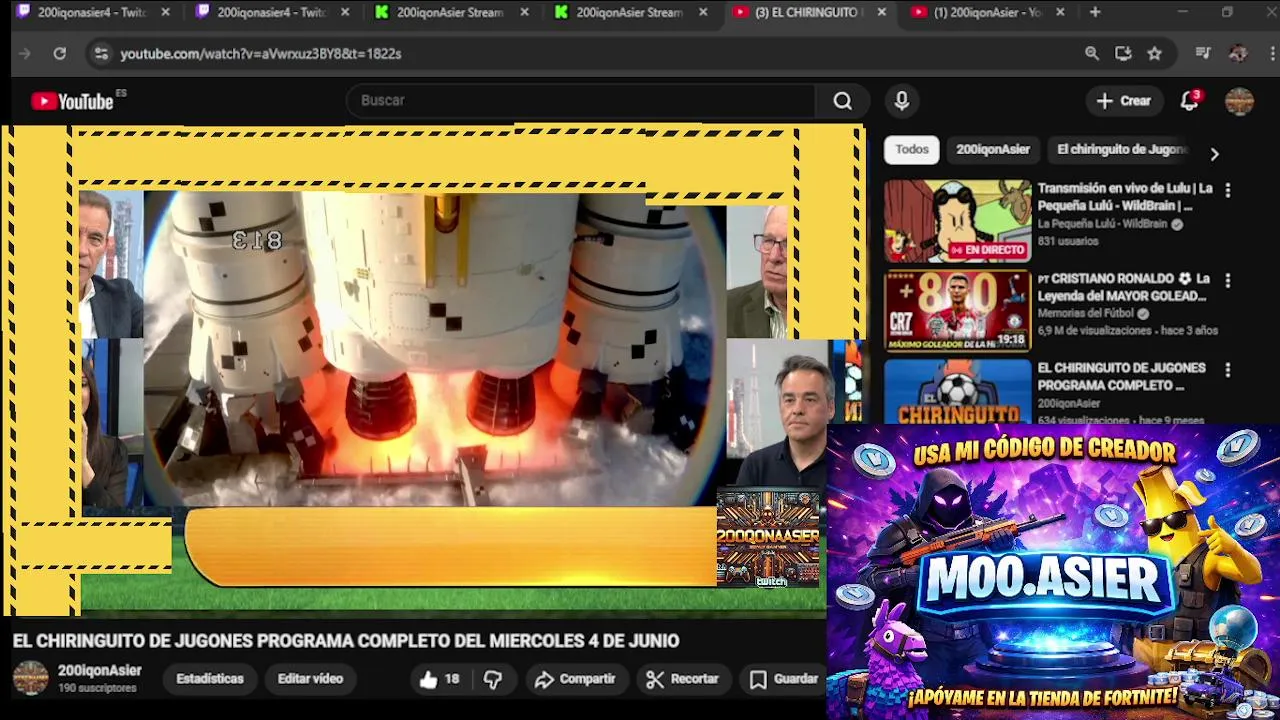Screen dimensions: 1280x720
Task: Open 'EL CHIRINGUITO DE JUGONES PROGRAMA COMPLETO' sidebar title
Action: pyautogui.click(x=1122, y=377)
